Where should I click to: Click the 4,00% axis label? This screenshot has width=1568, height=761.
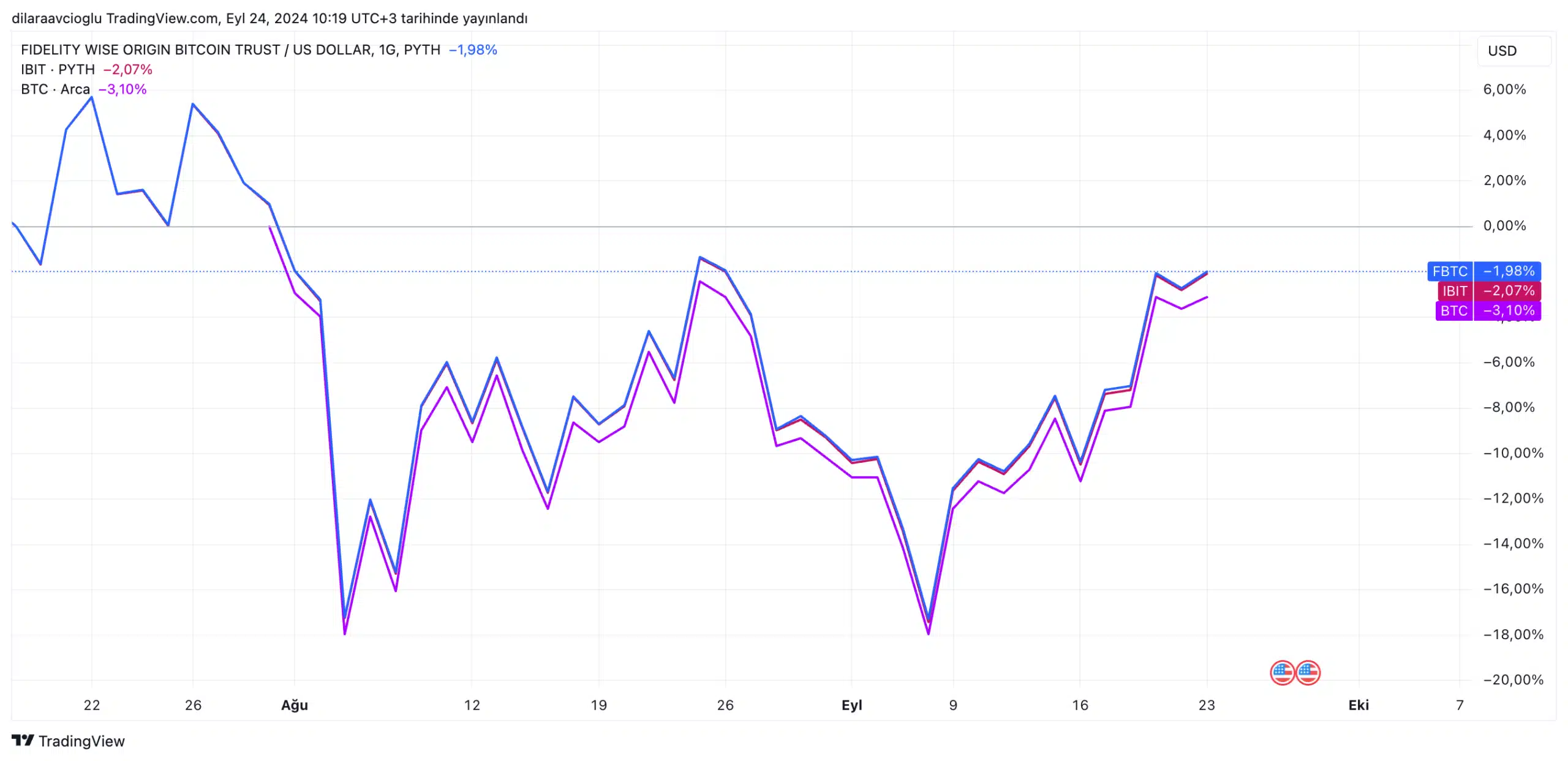[1504, 135]
